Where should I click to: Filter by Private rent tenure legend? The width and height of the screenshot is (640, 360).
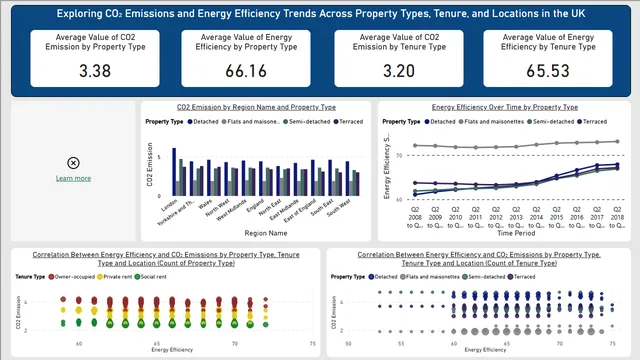click(115, 277)
